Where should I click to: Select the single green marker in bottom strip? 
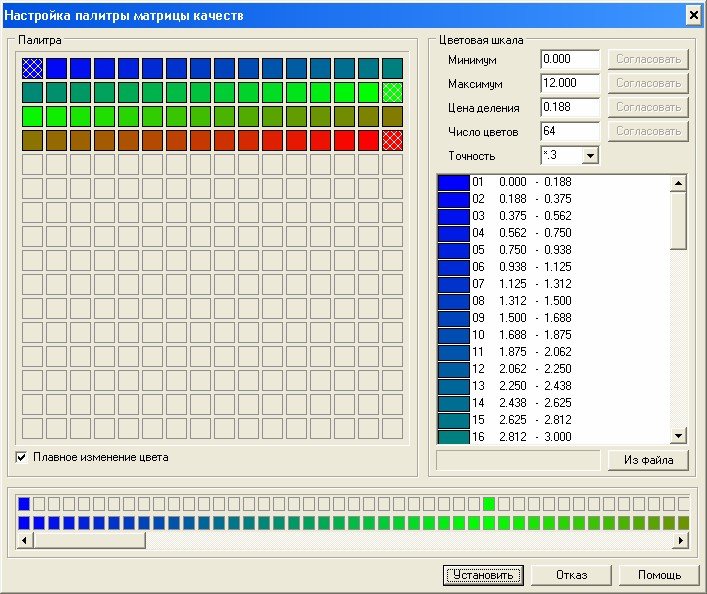(489, 504)
